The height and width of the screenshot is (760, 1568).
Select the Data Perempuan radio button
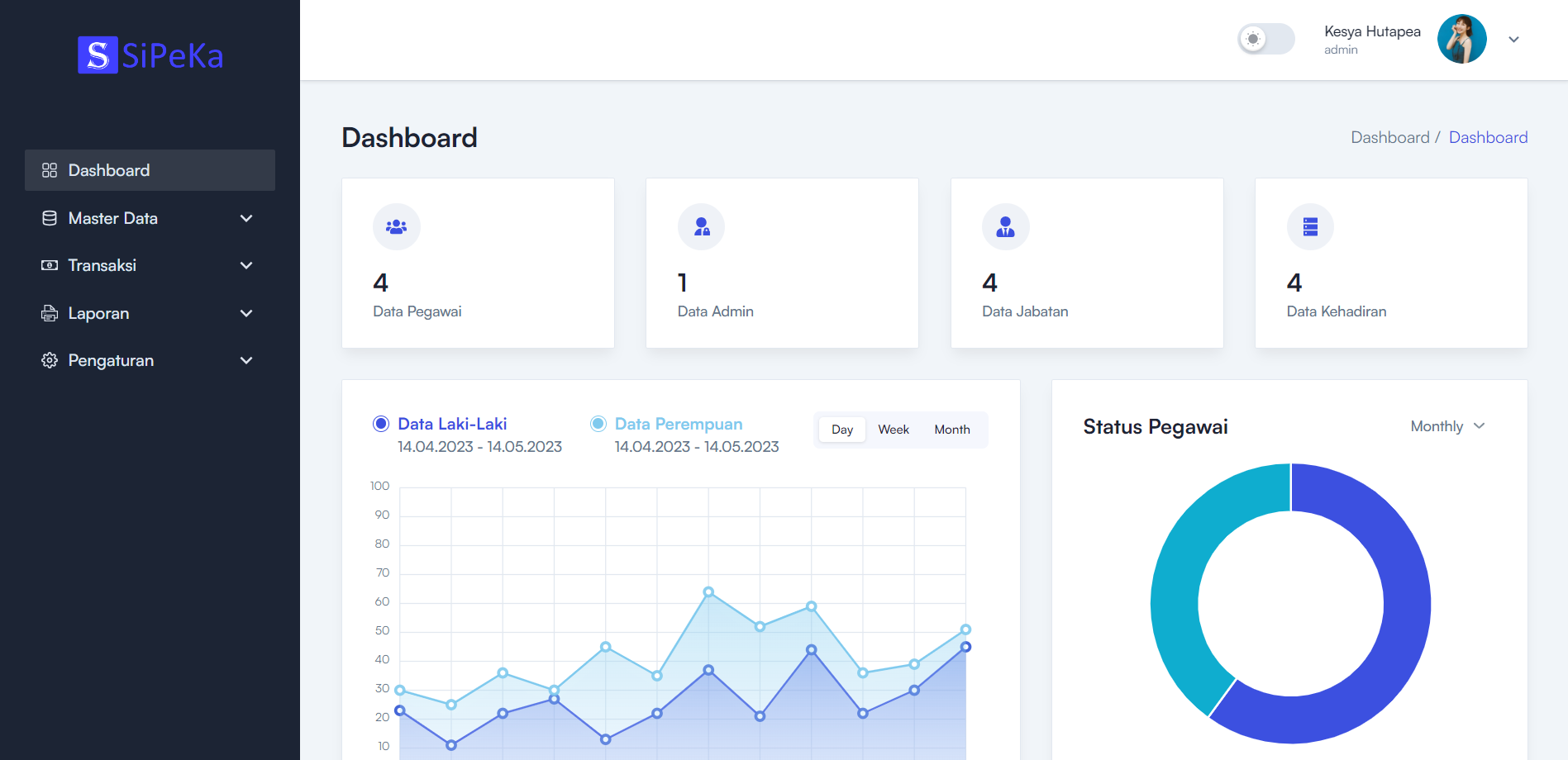[598, 423]
